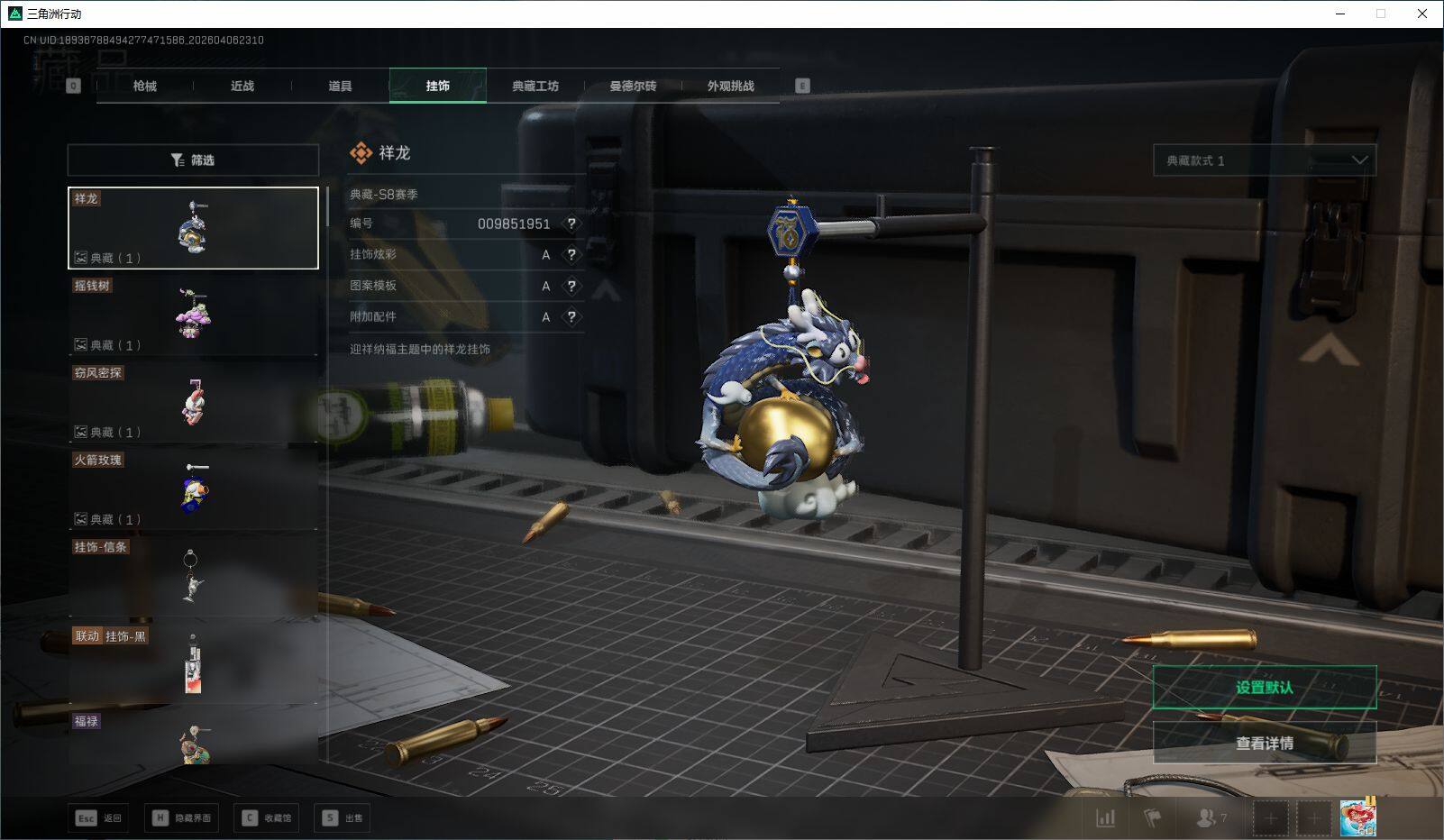Go to the 道具 tab
The height and width of the screenshot is (840, 1444).
340,86
